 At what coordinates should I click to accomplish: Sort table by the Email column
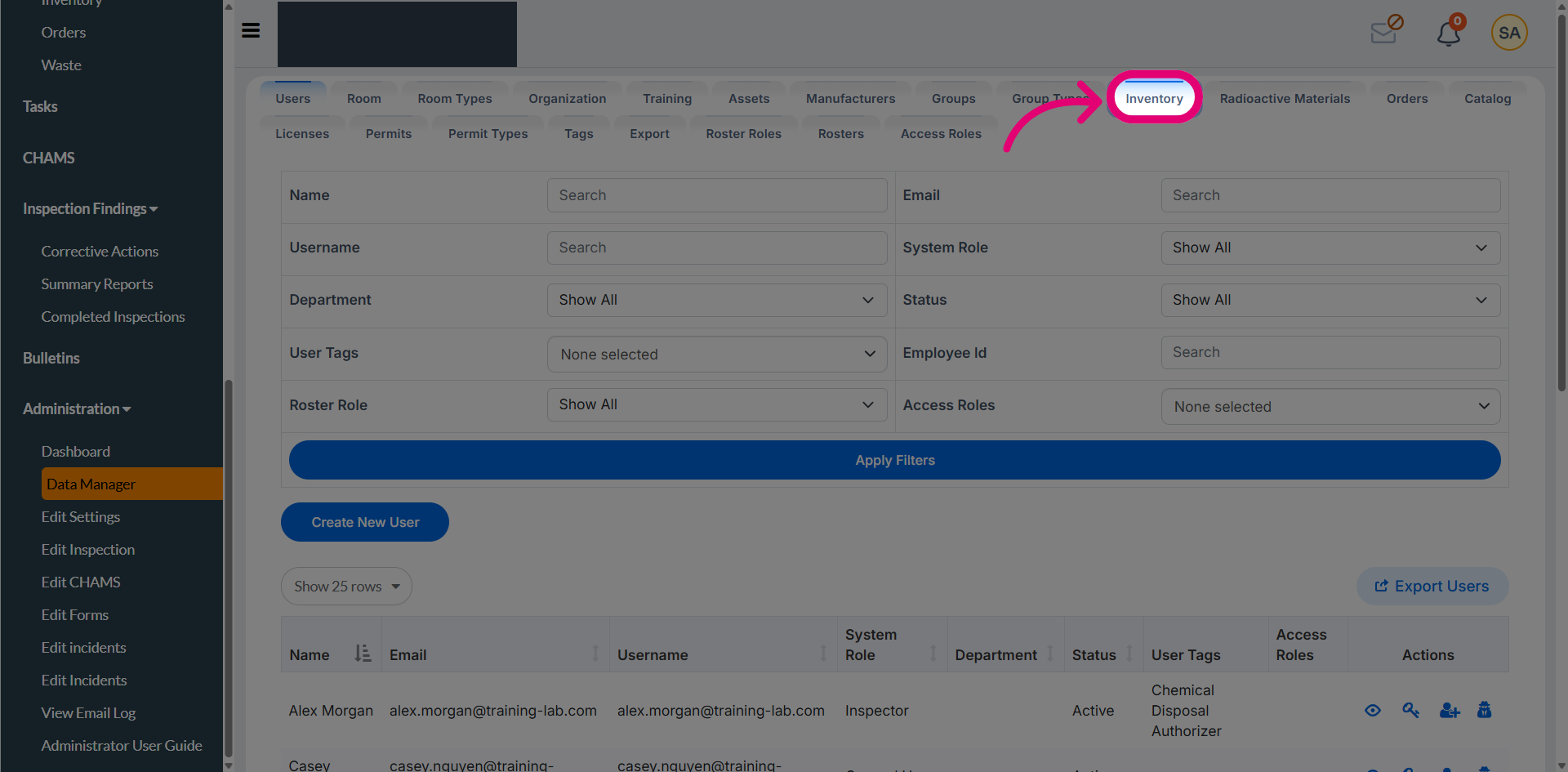click(x=595, y=654)
